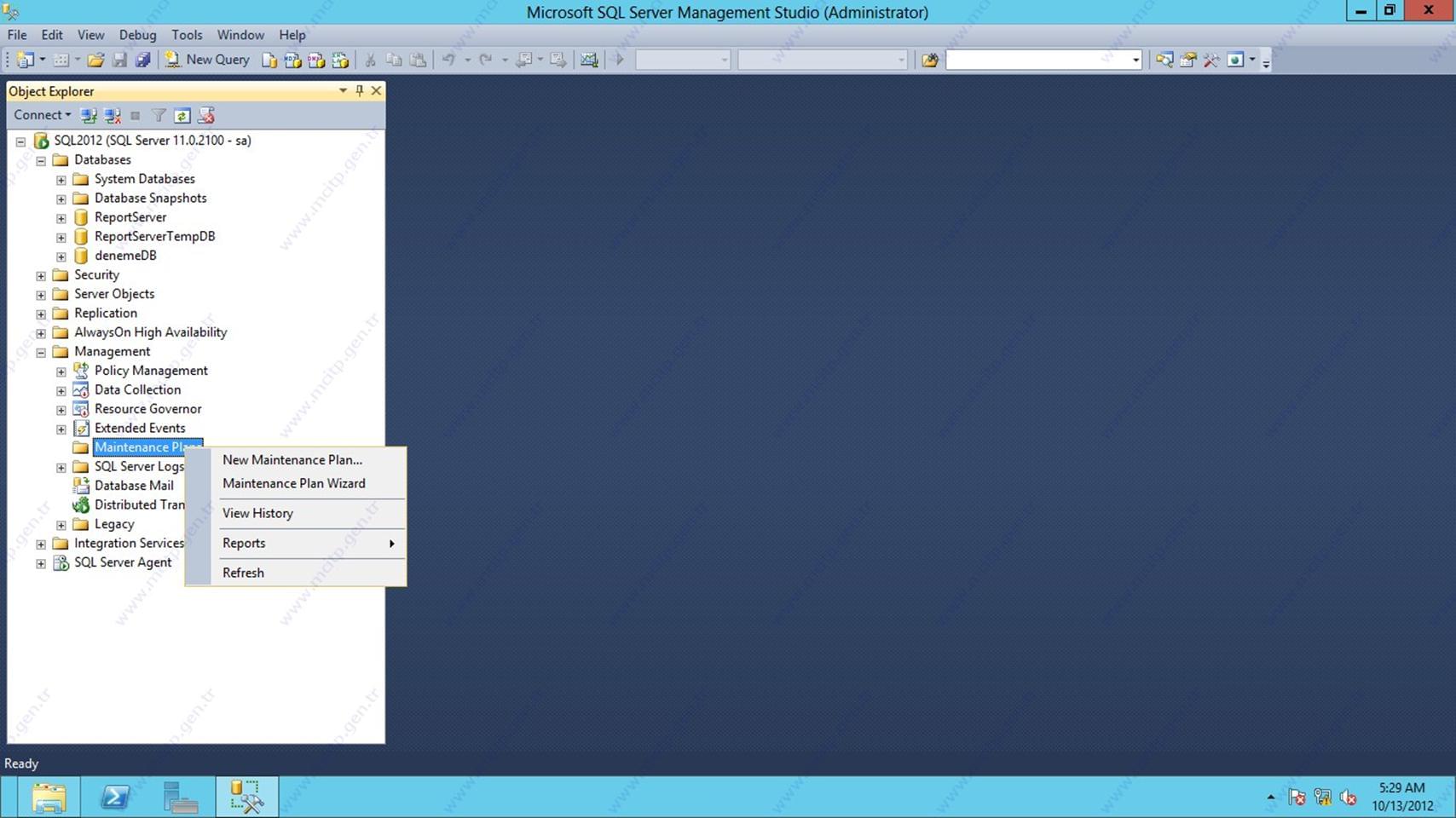Open the Debug menu
The image size is (1456, 818).
[x=137, y=35]
